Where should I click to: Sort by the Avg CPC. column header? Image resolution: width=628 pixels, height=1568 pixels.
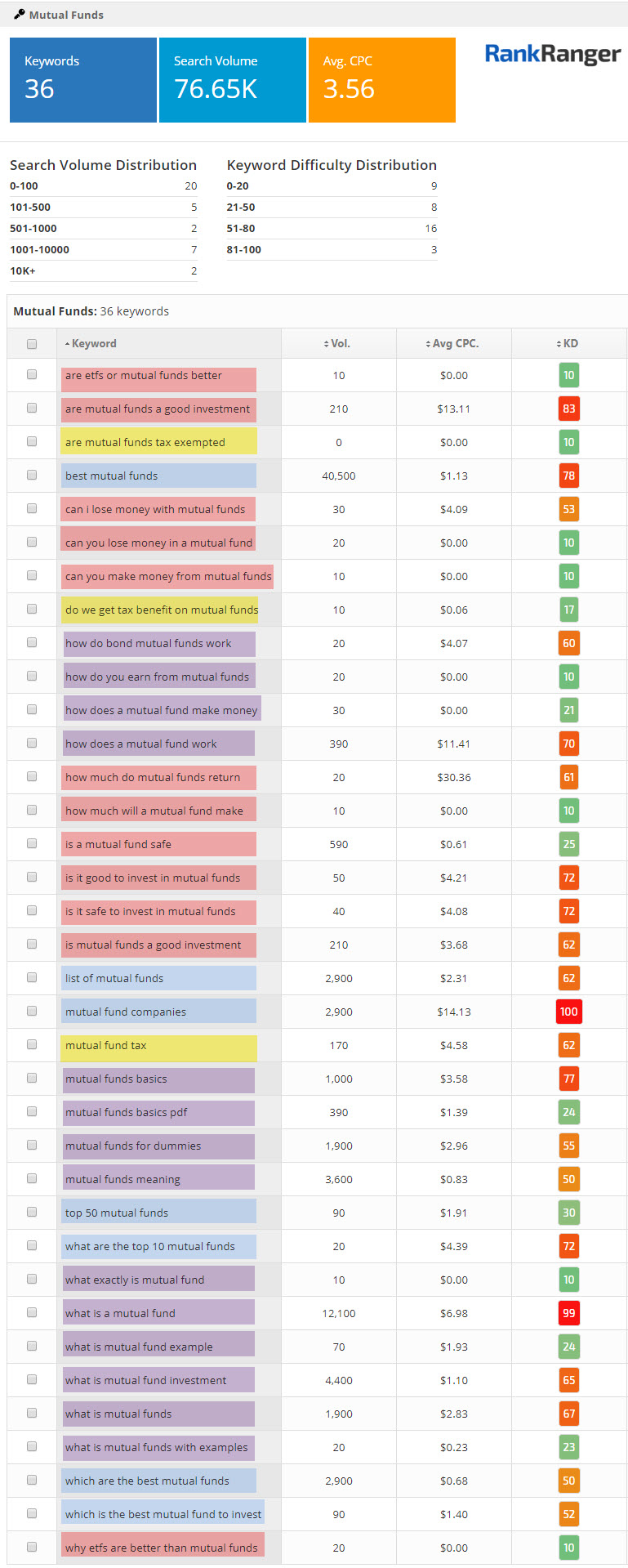coord(454,344)
